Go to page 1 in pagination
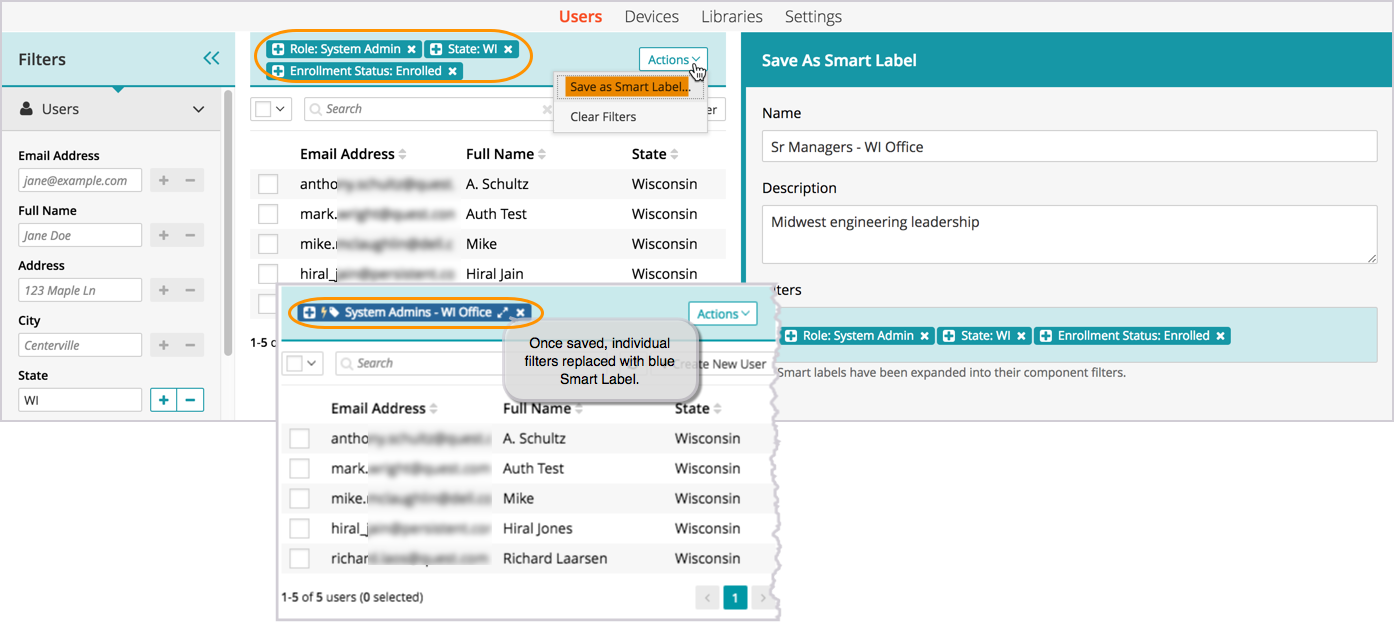 (734, 598)
